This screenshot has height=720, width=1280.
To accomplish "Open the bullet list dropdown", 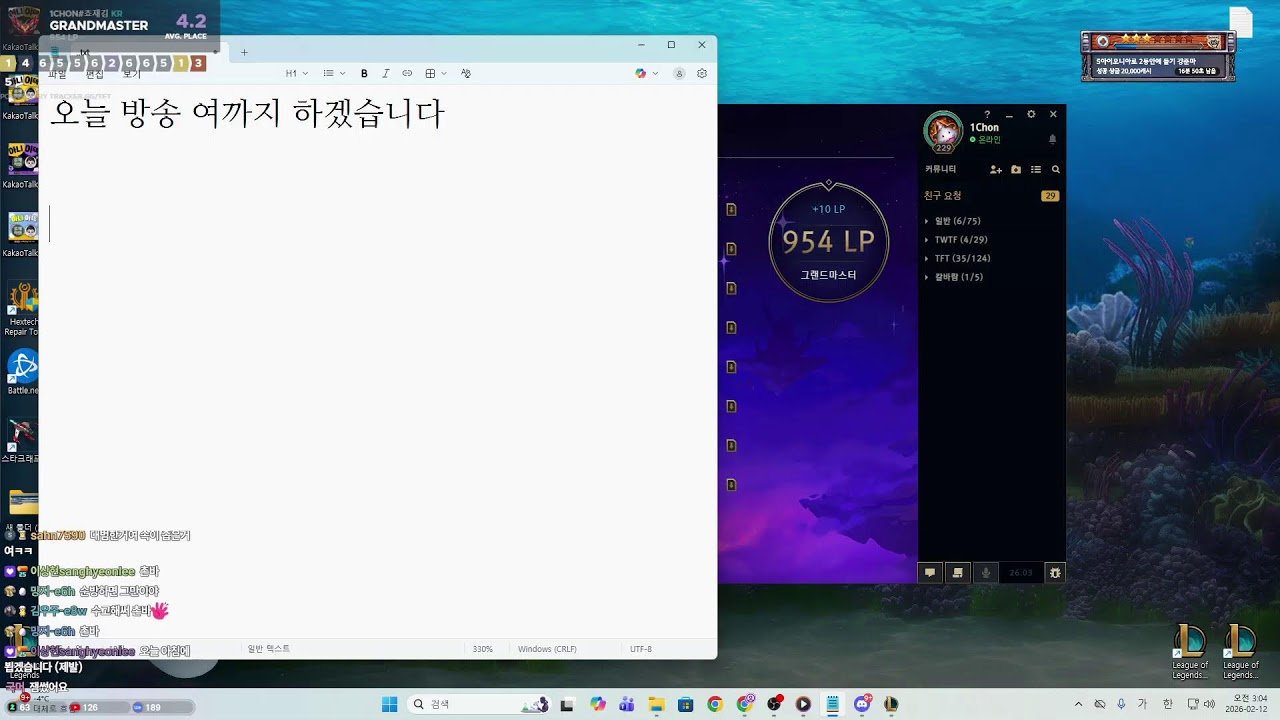I will (x=334, y=73).
